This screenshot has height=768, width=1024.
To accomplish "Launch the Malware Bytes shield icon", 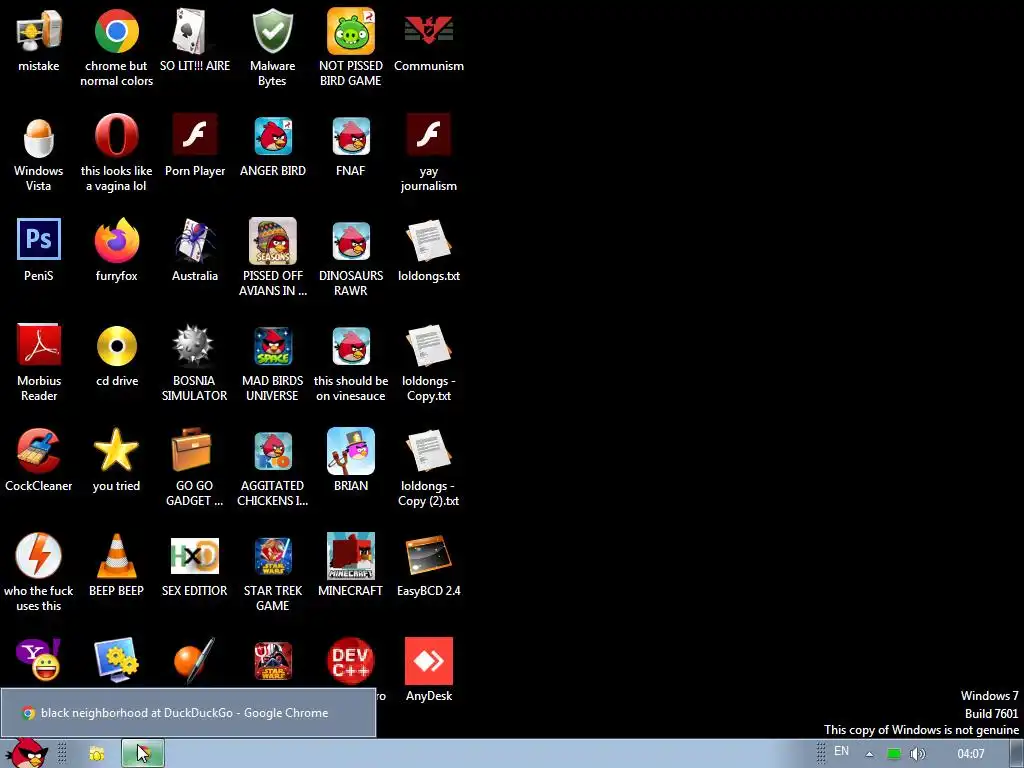I will [x=272, y=31].
